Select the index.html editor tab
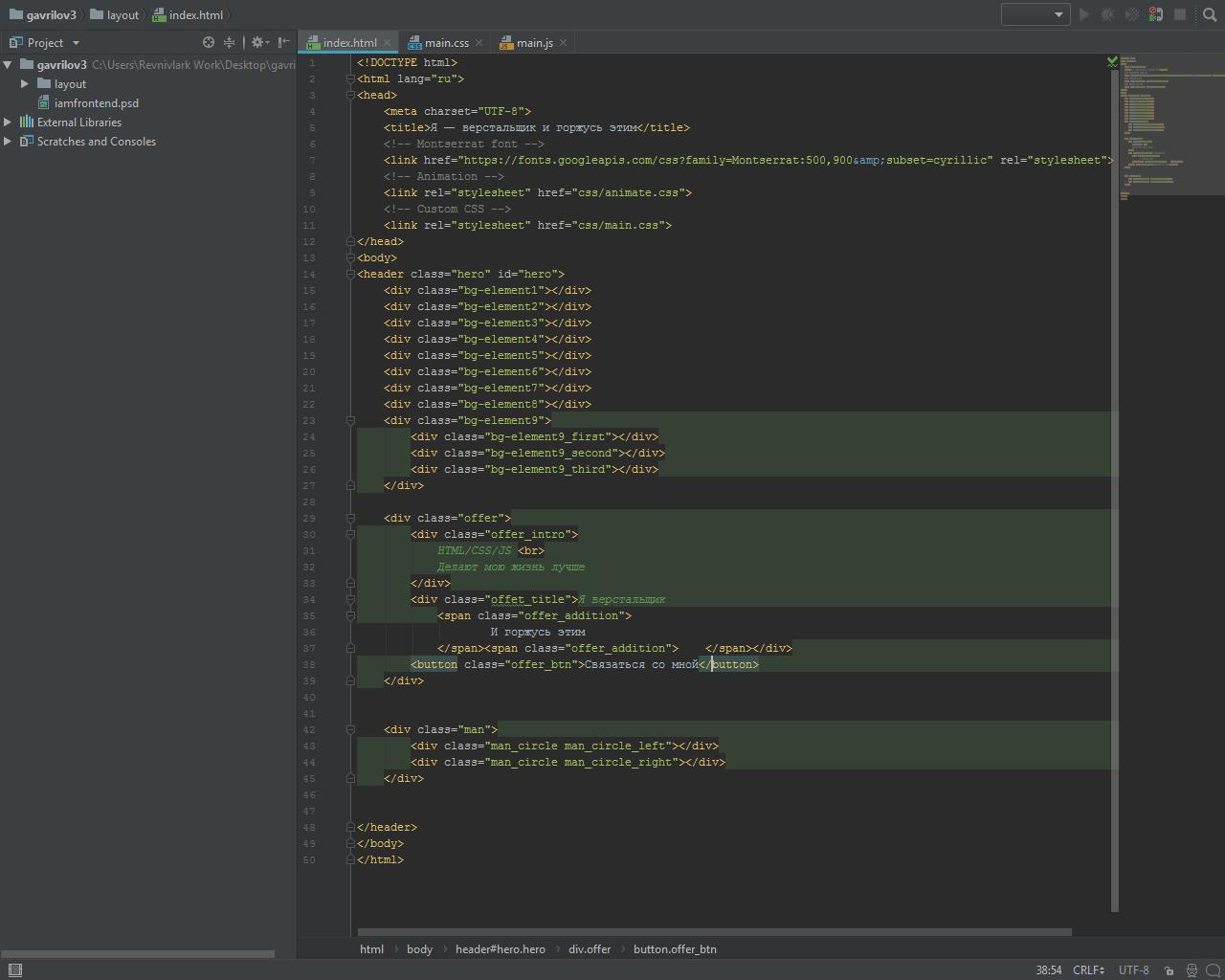Image resolution: width=1225 pixels, height=980 pixels. [349, 42]
